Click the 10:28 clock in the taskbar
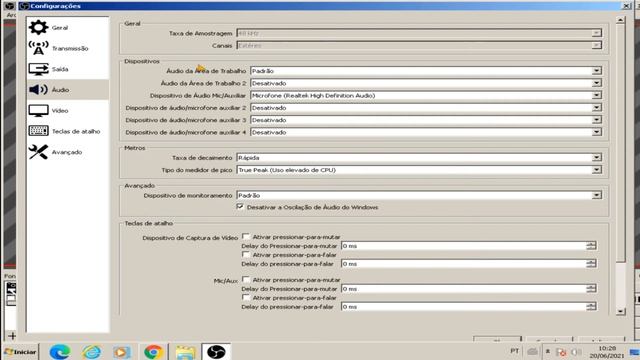This screenshot has height=360, width=640. [x=607, y=348]
